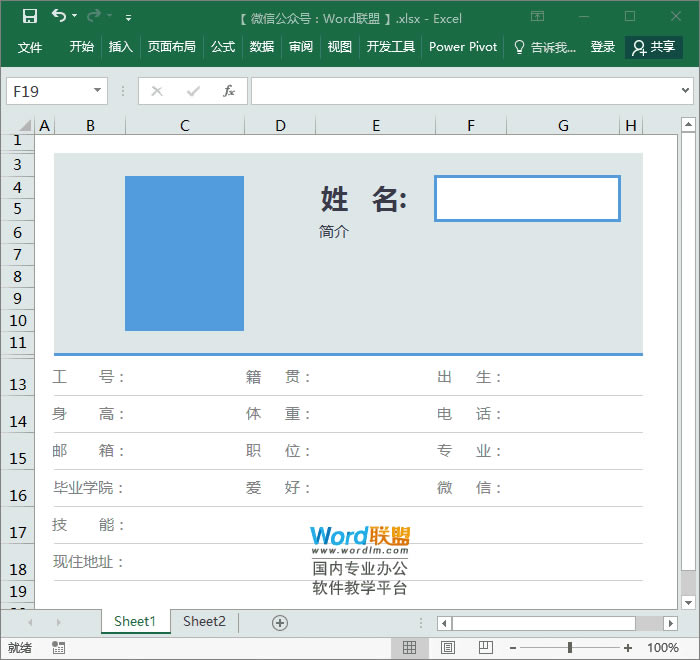Select the blue photo placeholder rectangle

(184, 253)
